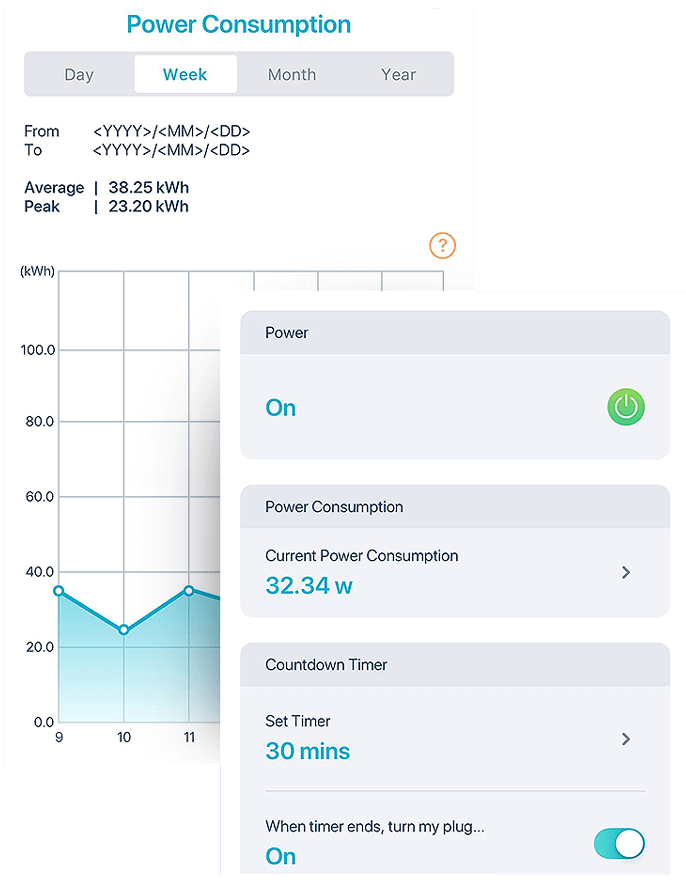686x893 pixels.
Task: Click the data point at day 10
Action: [124, 630]
